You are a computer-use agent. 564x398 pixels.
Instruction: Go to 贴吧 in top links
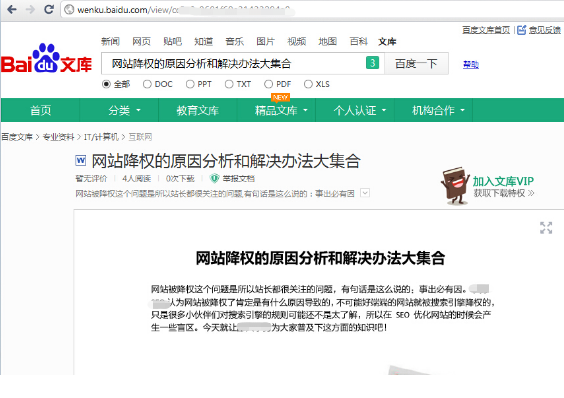click(x=172, y=42)
